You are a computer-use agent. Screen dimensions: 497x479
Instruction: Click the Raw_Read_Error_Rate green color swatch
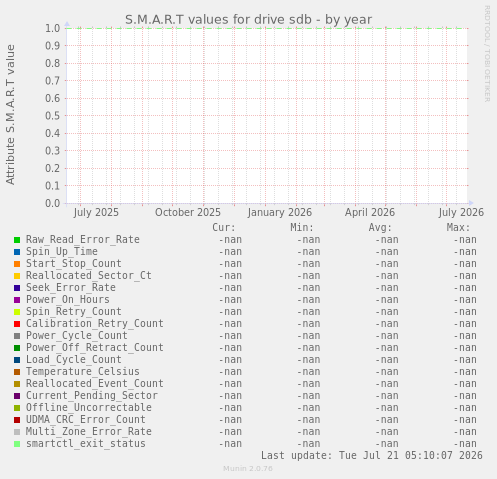[x=17, y=240]
